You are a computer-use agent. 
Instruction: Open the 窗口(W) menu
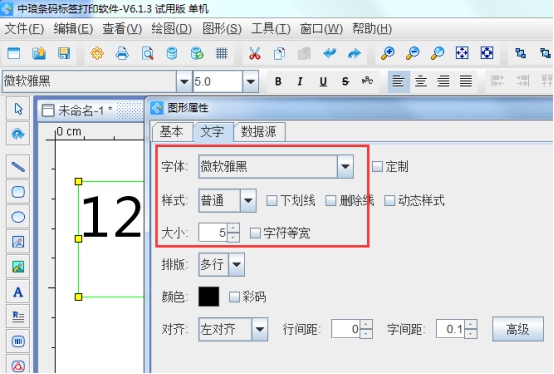coord(321,29)
